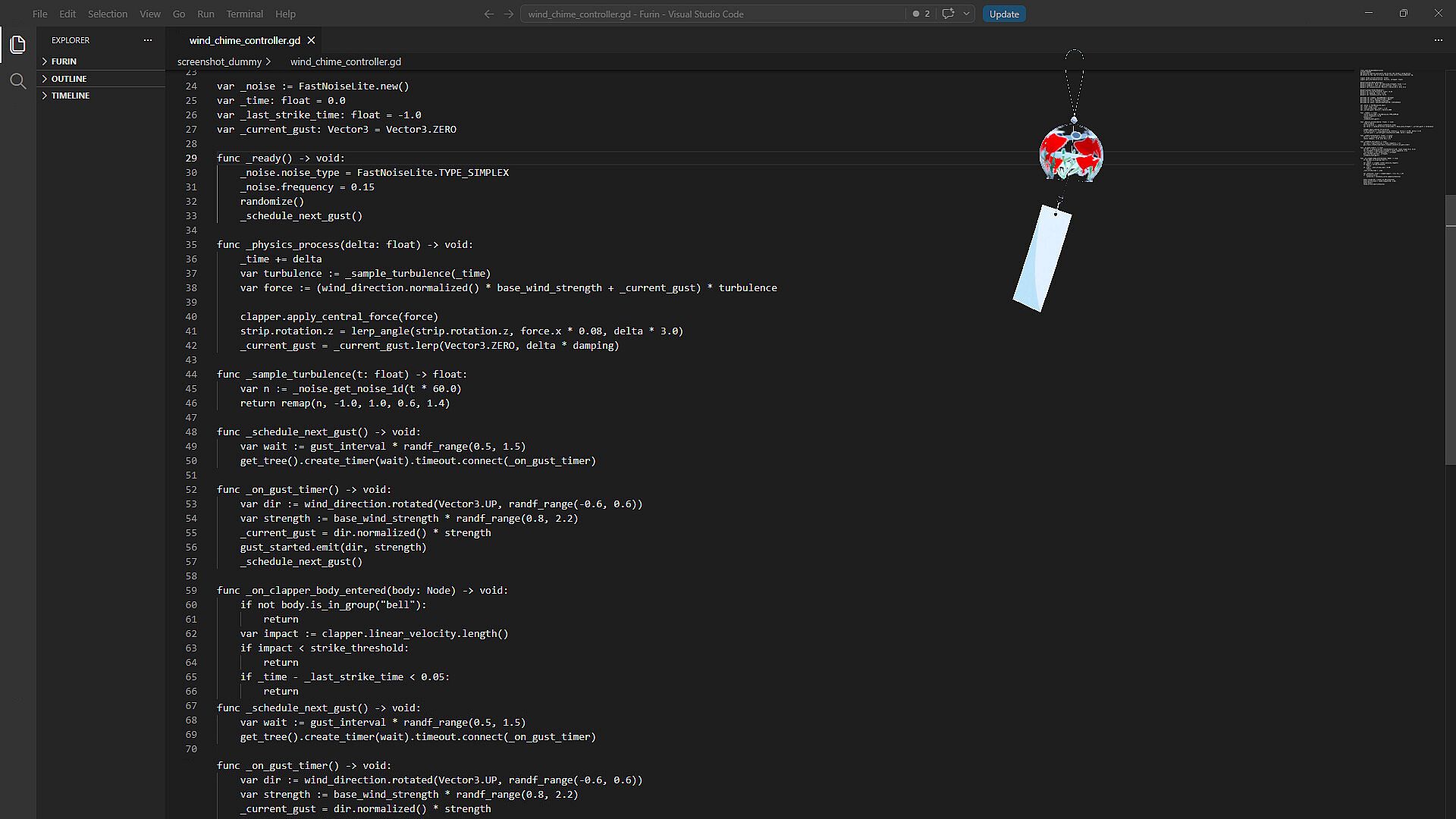
Task: Click line number 29 in gutter
Action: [191, 158]
